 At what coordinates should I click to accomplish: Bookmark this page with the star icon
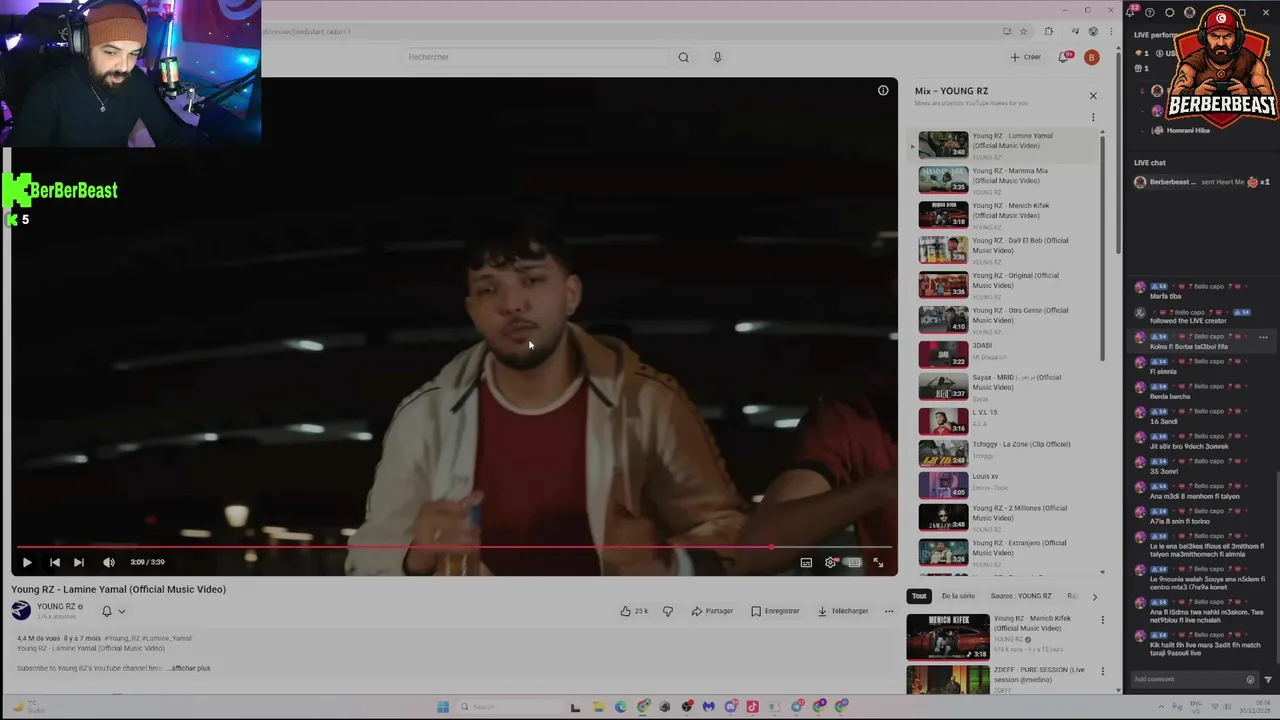pos(1023,31)
